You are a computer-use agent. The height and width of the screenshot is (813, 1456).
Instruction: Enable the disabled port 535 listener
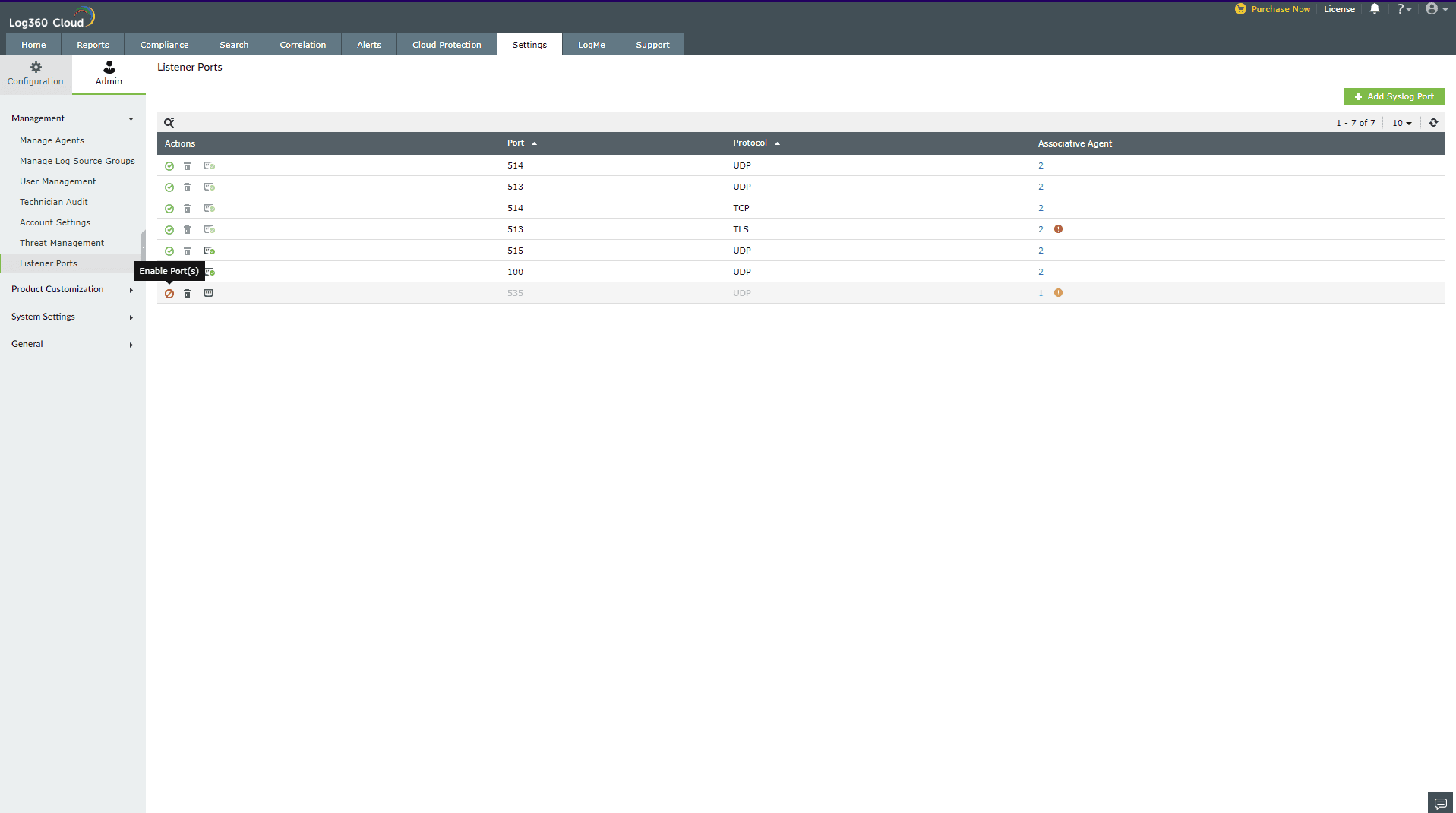[169, 294]
